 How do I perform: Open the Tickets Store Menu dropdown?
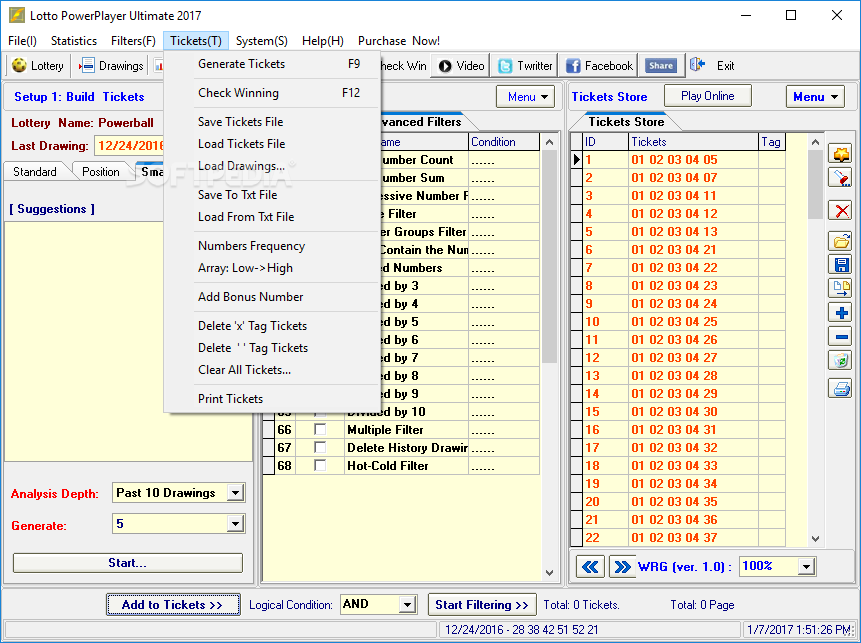point(815,97)
